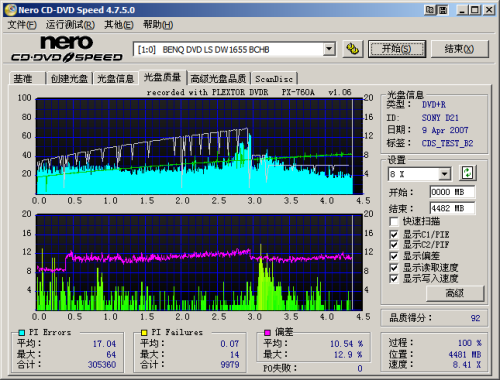Screen dimensions: 500x380
Task: Switch to the 高级光盘品质 tab
Action: pyautogui.click(x=218, y=79)
